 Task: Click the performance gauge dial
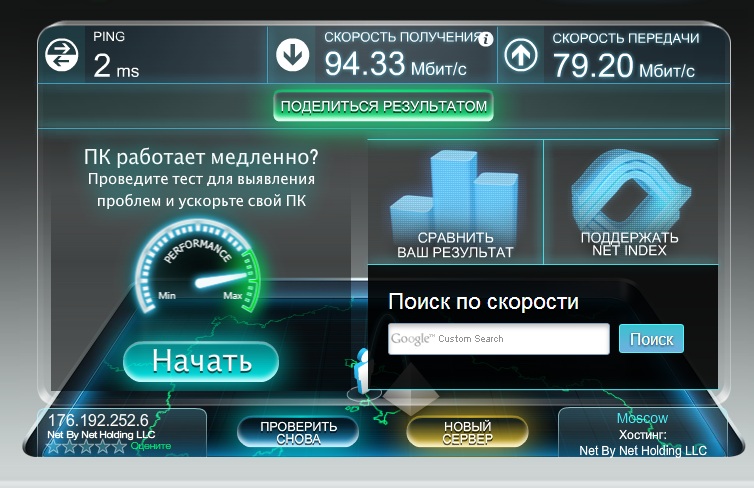click(198, 266)
